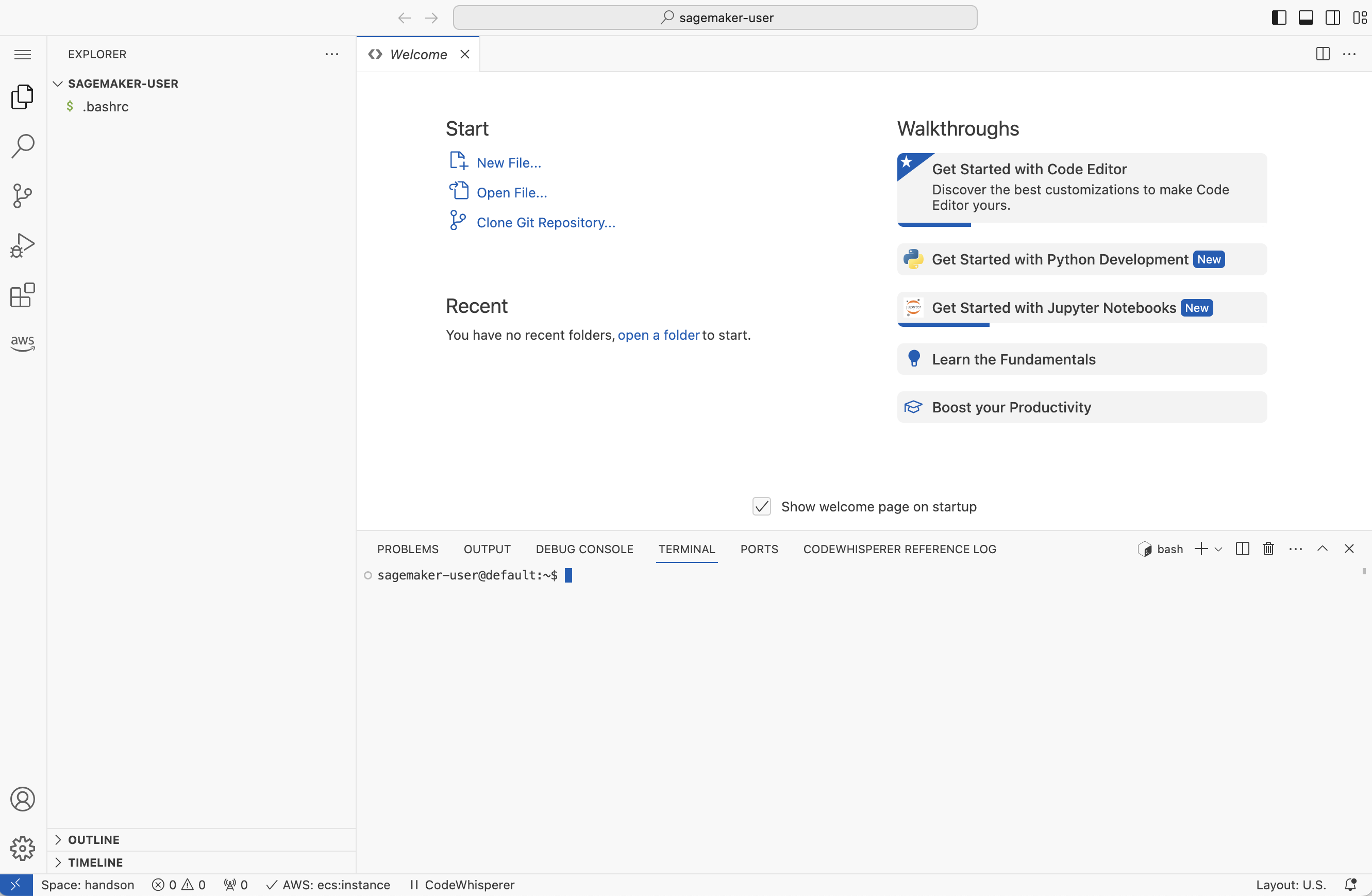The height and width of the screenshot is (896, 1372).
Task: Select the Source Control icon
Action: [x=23, y=195]
